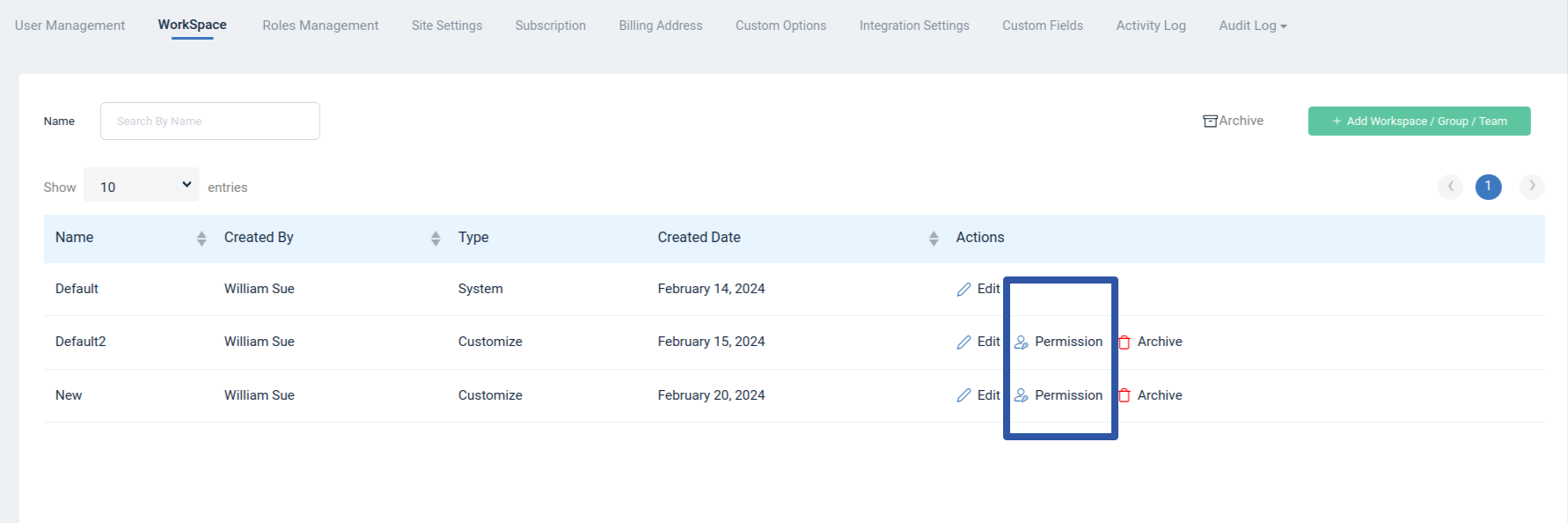Click the red archive icon for New
1568x523 pixels.
coord(1125,395)
